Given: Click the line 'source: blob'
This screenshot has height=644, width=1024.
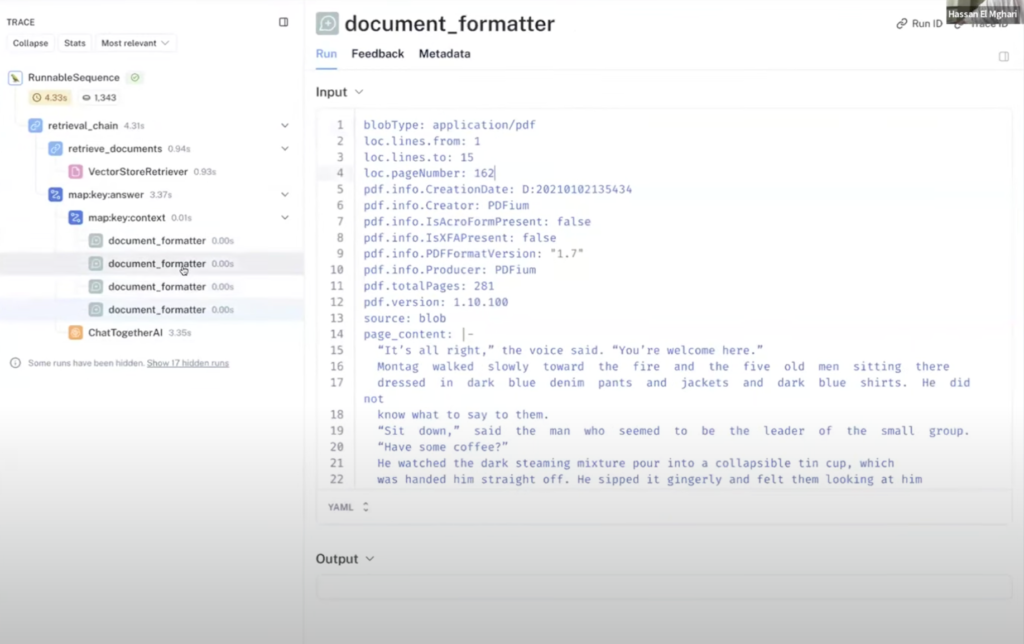Looking at the screenshot, I should pos(405,318).
